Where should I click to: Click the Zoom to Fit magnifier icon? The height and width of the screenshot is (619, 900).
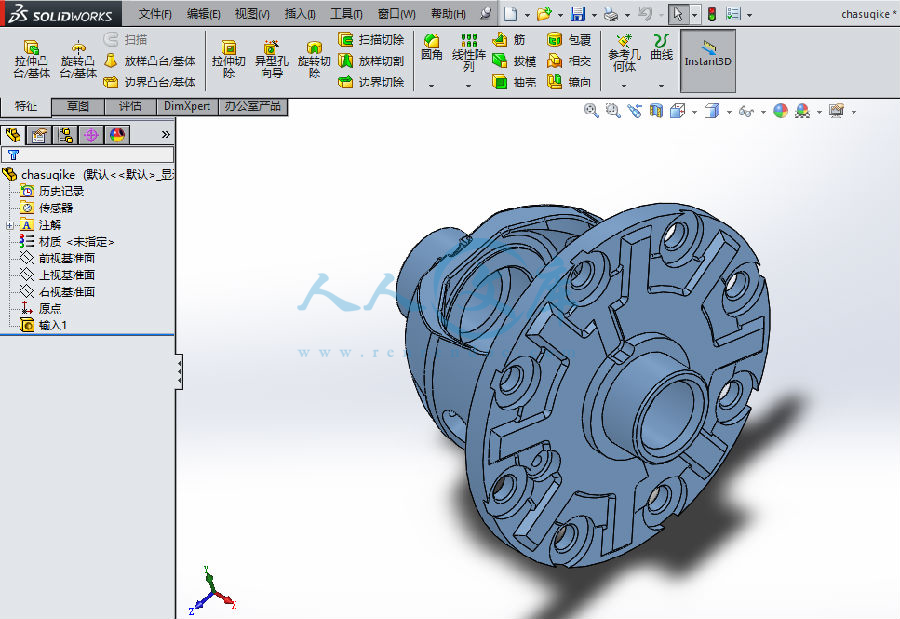[x=591, y=111]
